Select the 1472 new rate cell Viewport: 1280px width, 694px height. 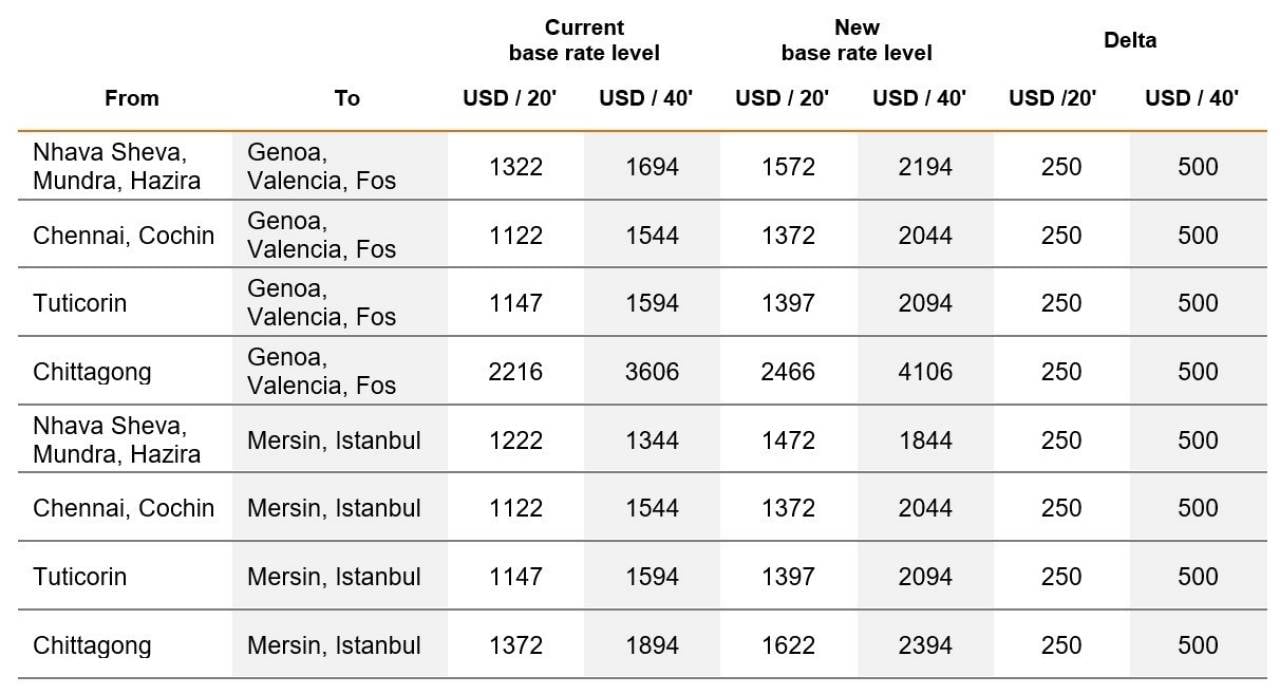pyautogui.click(x=788, y=440)
